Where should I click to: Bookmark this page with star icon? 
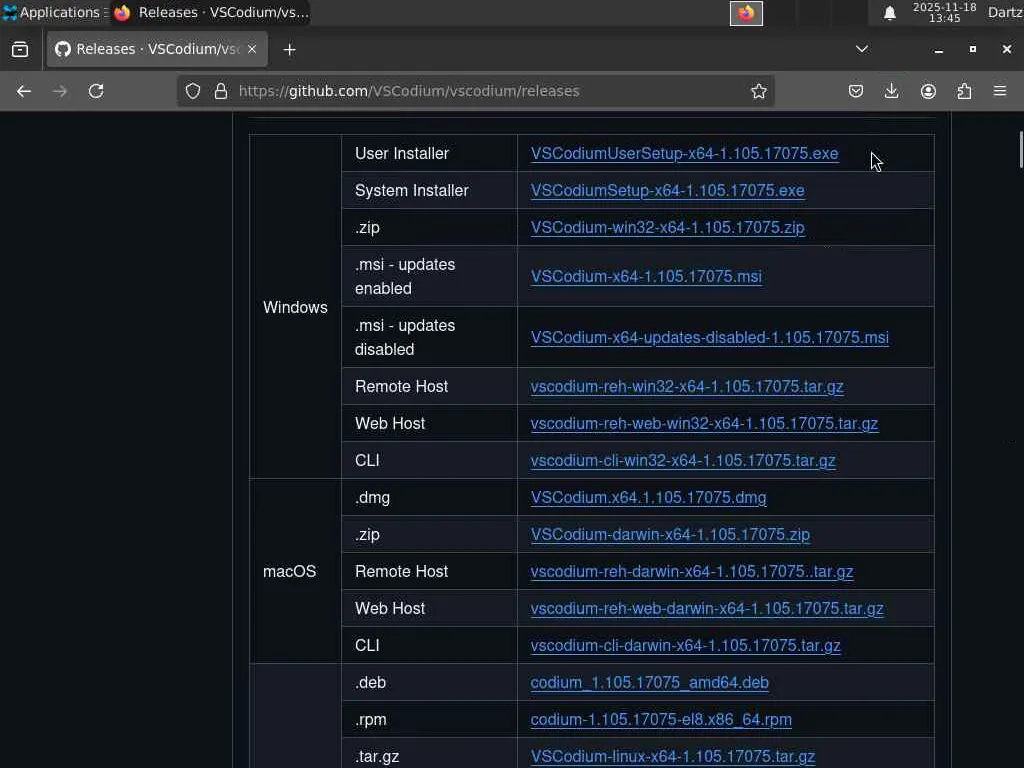(758, 91)
